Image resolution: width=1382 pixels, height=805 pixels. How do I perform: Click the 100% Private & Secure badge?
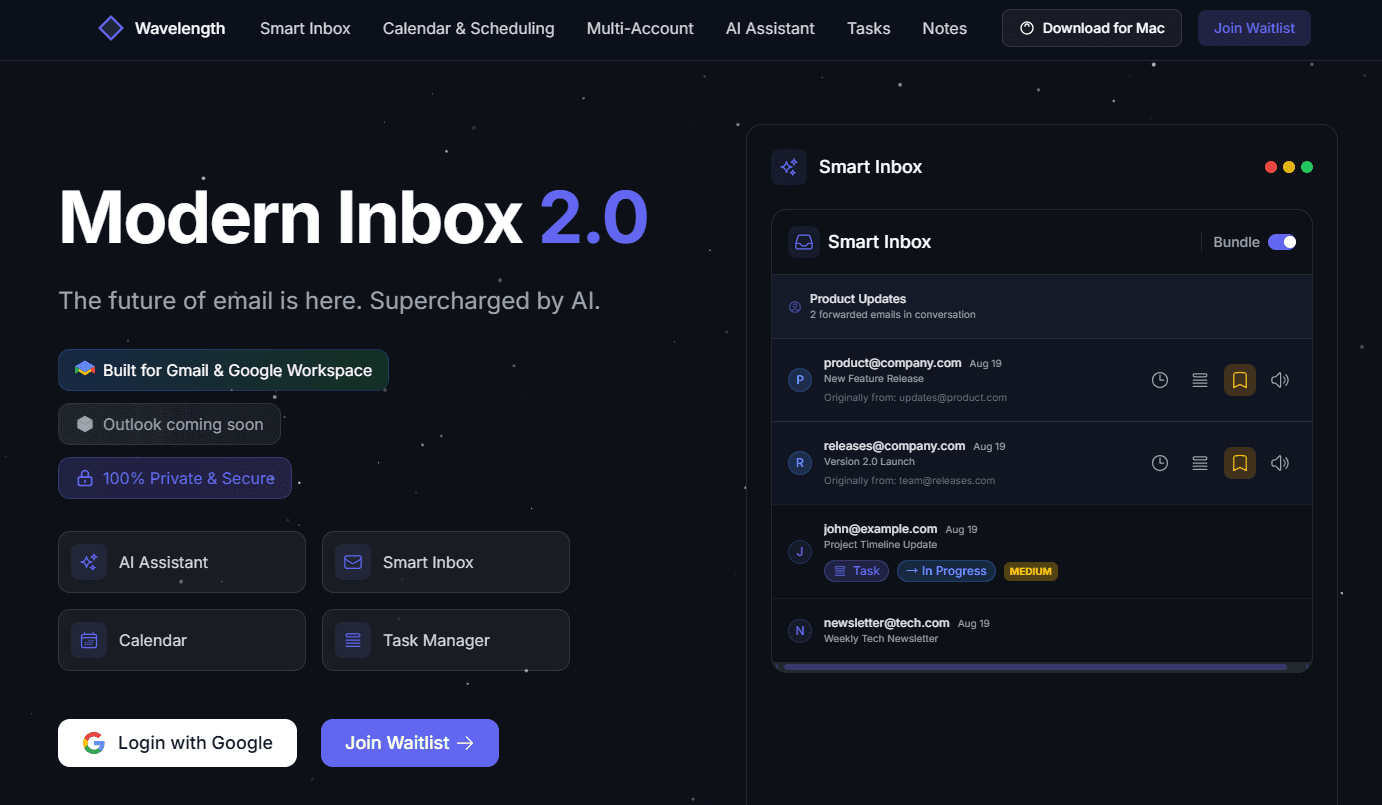[x=175, y=478]
